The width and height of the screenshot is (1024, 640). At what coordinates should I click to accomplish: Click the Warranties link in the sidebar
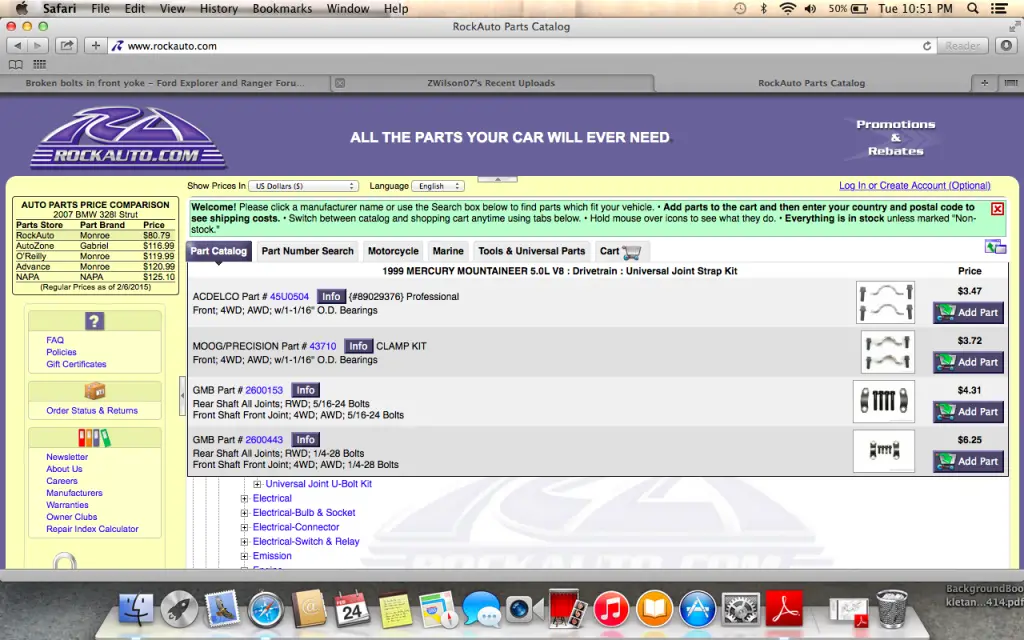[x=67, y=505]
